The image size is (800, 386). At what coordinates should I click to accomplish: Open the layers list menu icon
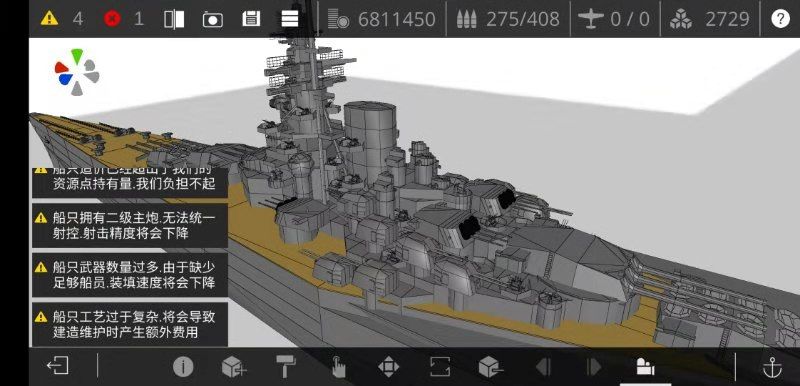pos(289,19)
